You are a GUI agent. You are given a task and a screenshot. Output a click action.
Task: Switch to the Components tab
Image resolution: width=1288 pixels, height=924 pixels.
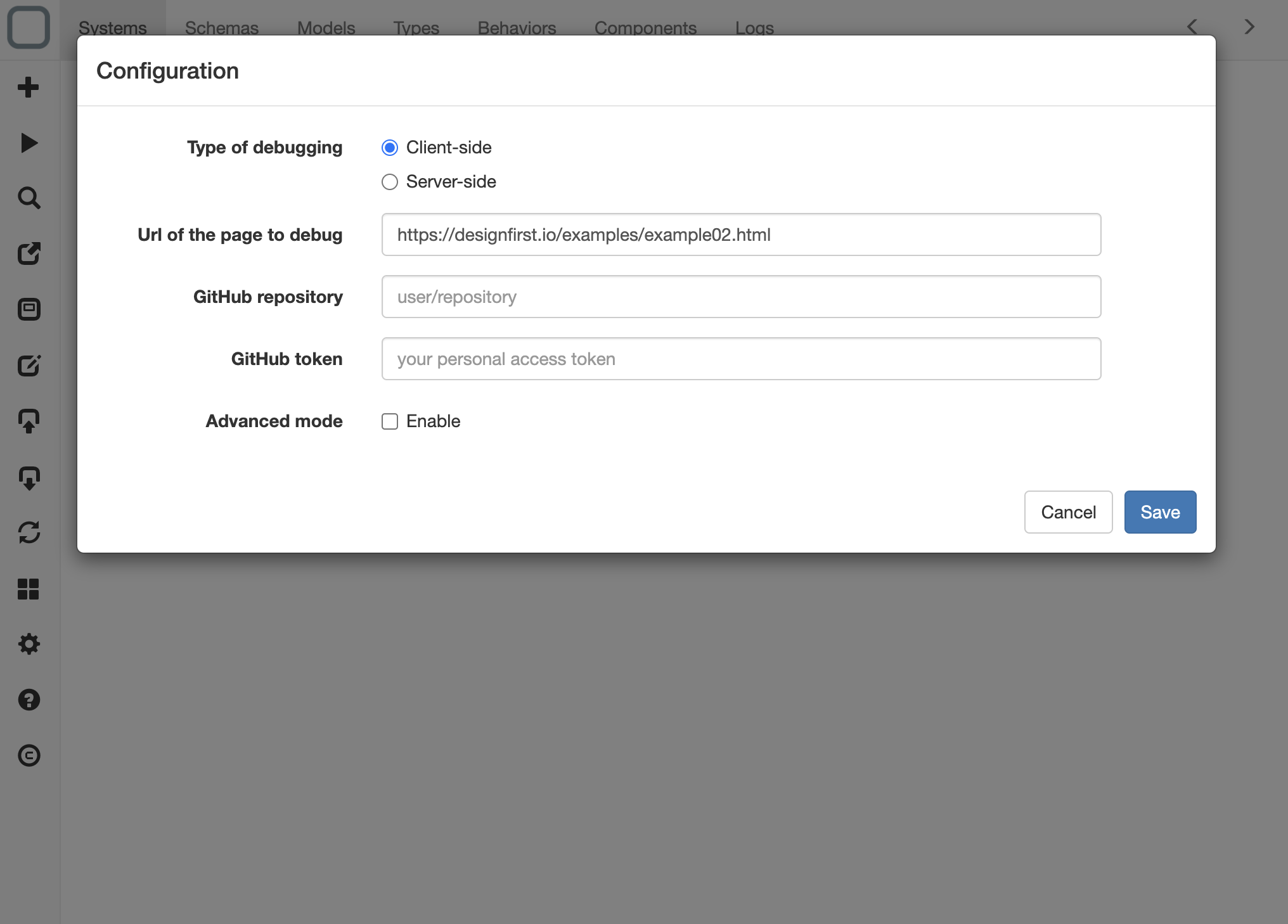[646, 28]
